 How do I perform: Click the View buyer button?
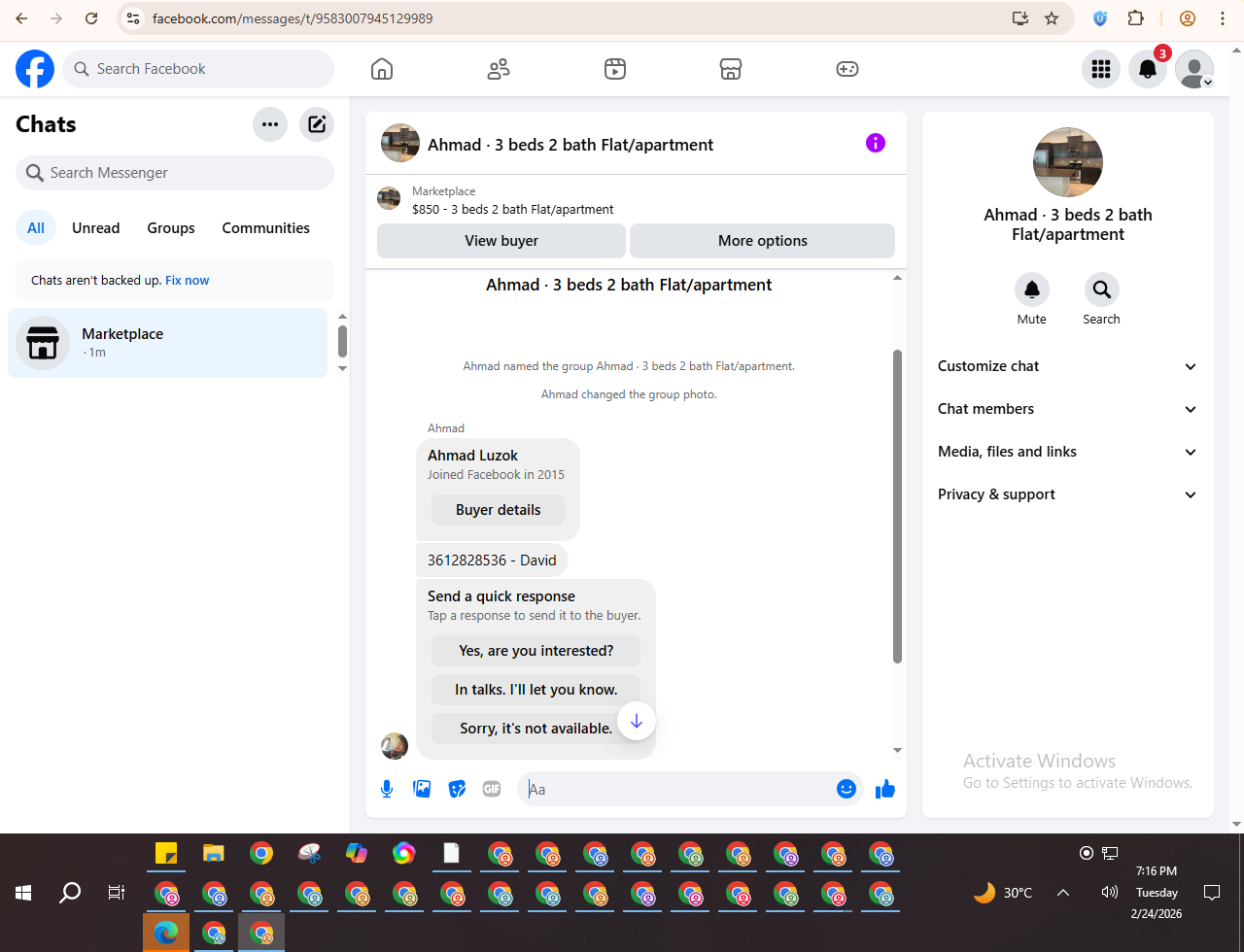[x=501, y=241]
